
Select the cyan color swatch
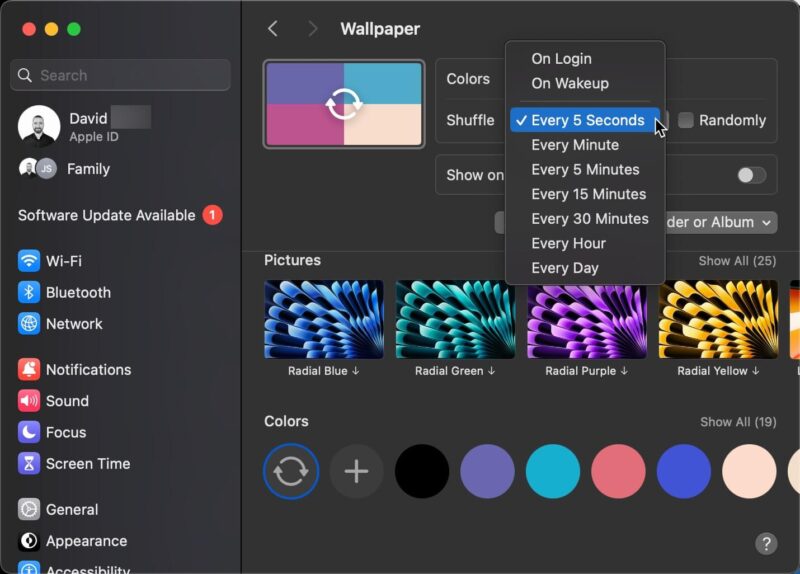click(553, 471)
